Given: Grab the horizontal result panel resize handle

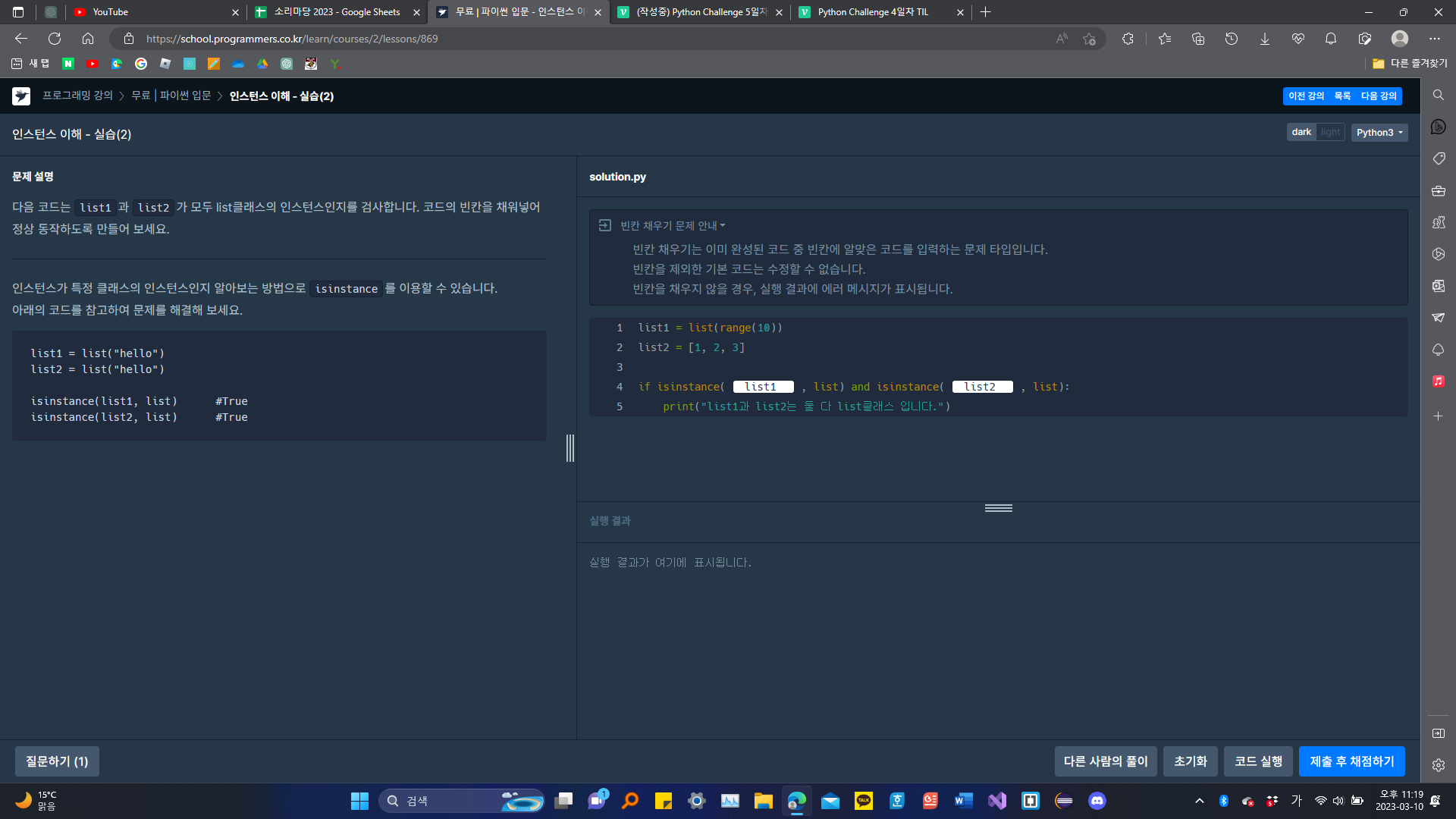Looking at the screenshot, I should coord(998,508).
